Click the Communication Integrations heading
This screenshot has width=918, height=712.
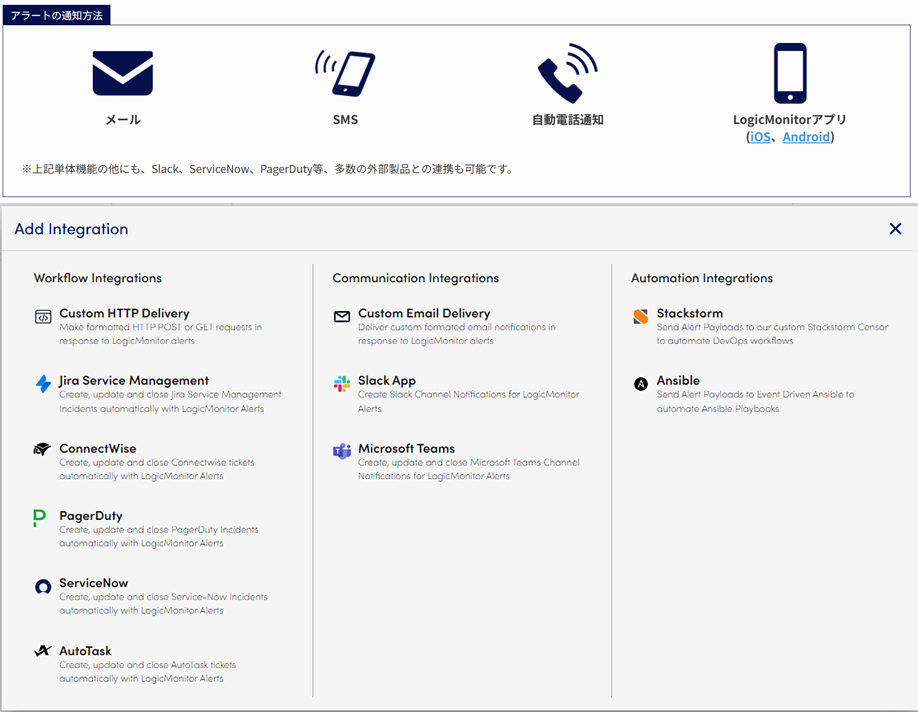pos(416,278)
